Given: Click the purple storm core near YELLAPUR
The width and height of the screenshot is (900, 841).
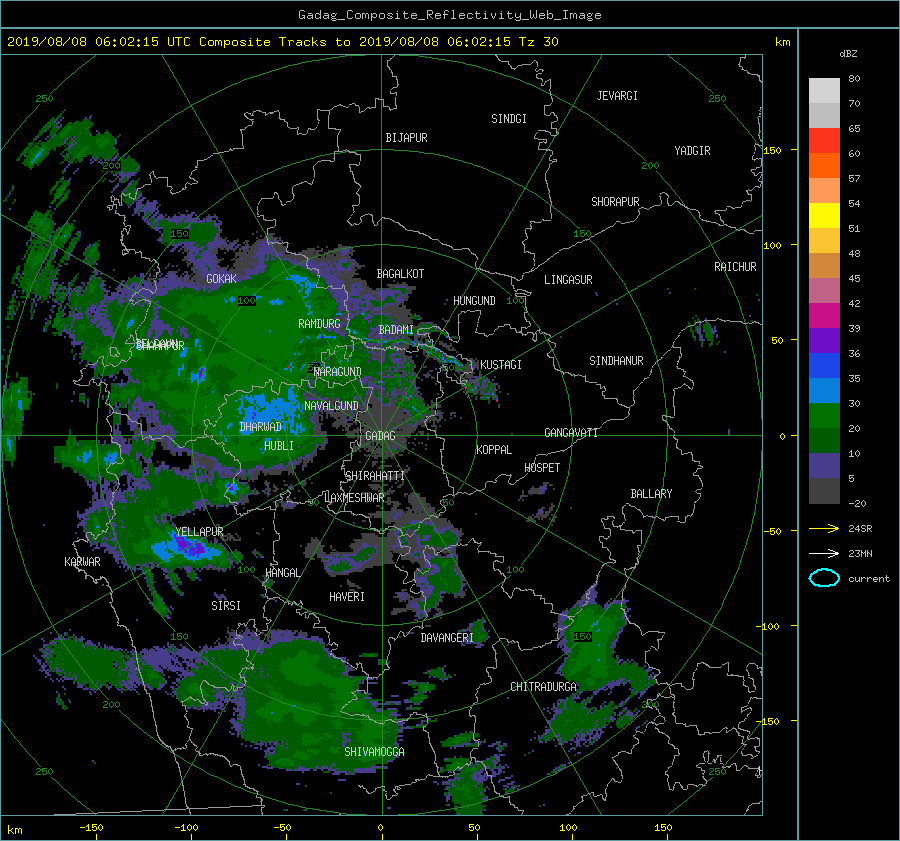Looking at the screenshot, I should 189,545.
